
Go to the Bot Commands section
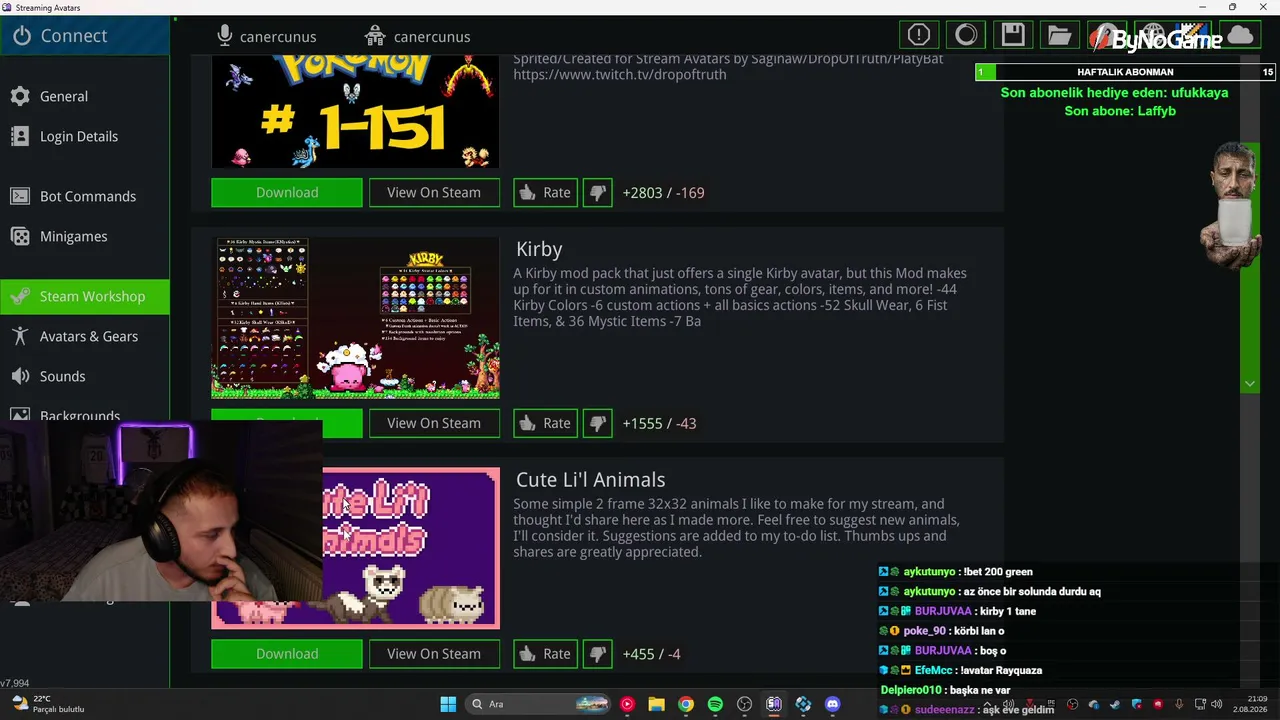[84, 196]
